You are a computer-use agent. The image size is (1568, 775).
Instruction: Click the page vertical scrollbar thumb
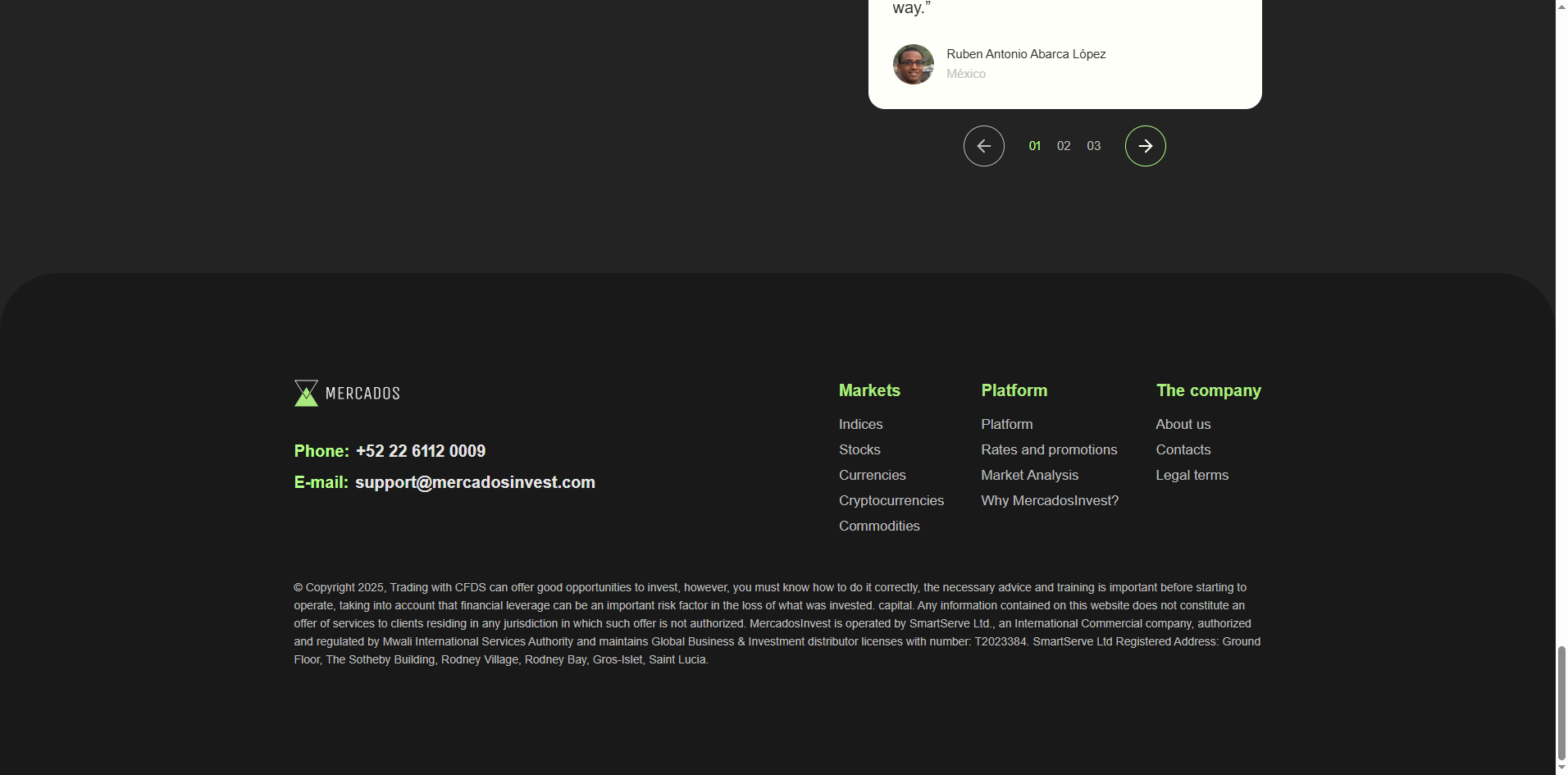tap(1561, 704)
